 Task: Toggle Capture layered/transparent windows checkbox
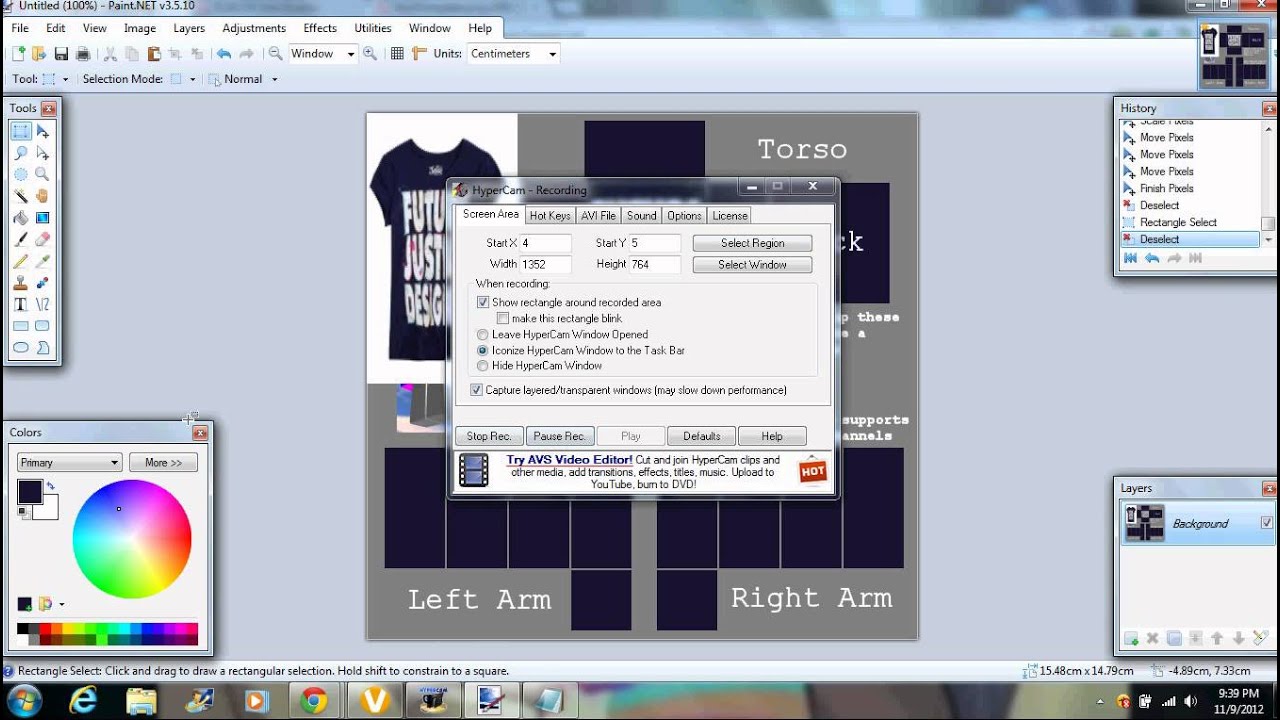point(477,390)
